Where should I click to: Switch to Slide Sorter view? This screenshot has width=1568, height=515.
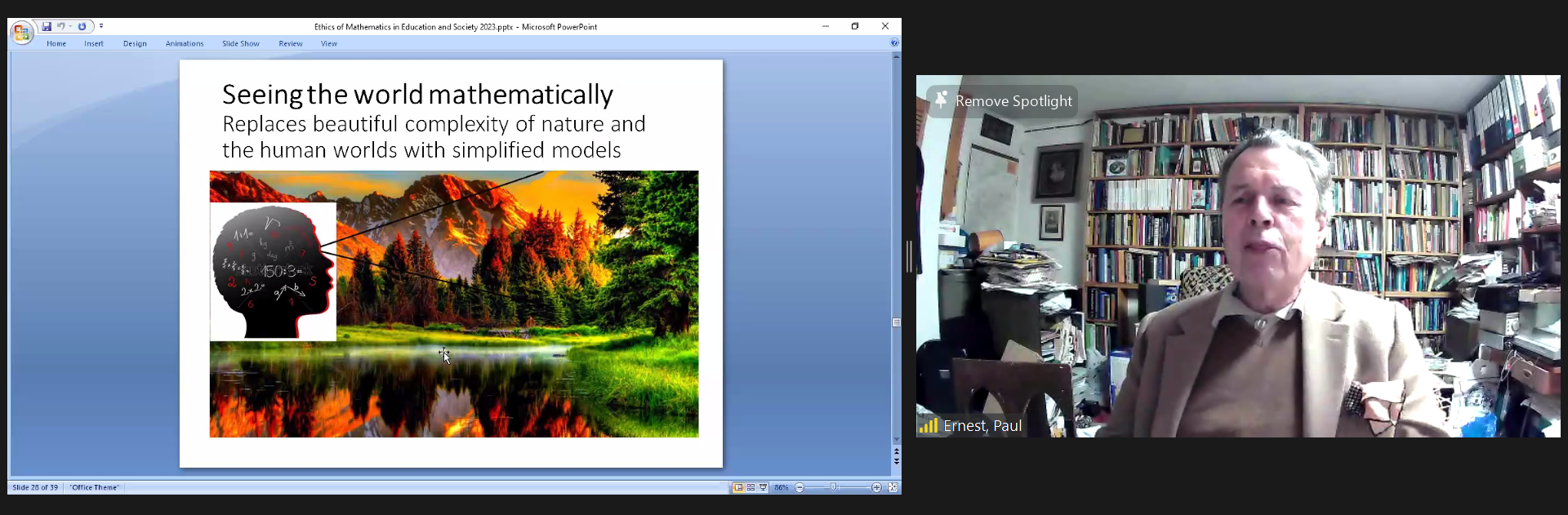(x=751, y=487)
